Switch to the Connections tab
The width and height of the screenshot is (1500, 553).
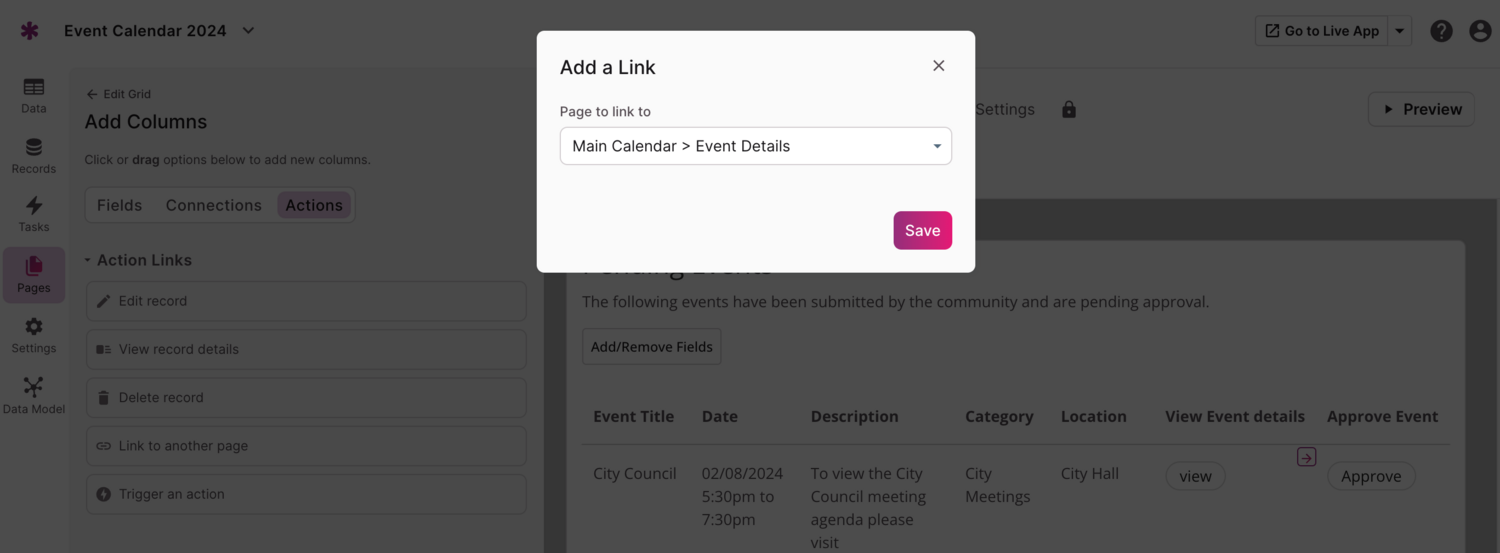213,205
